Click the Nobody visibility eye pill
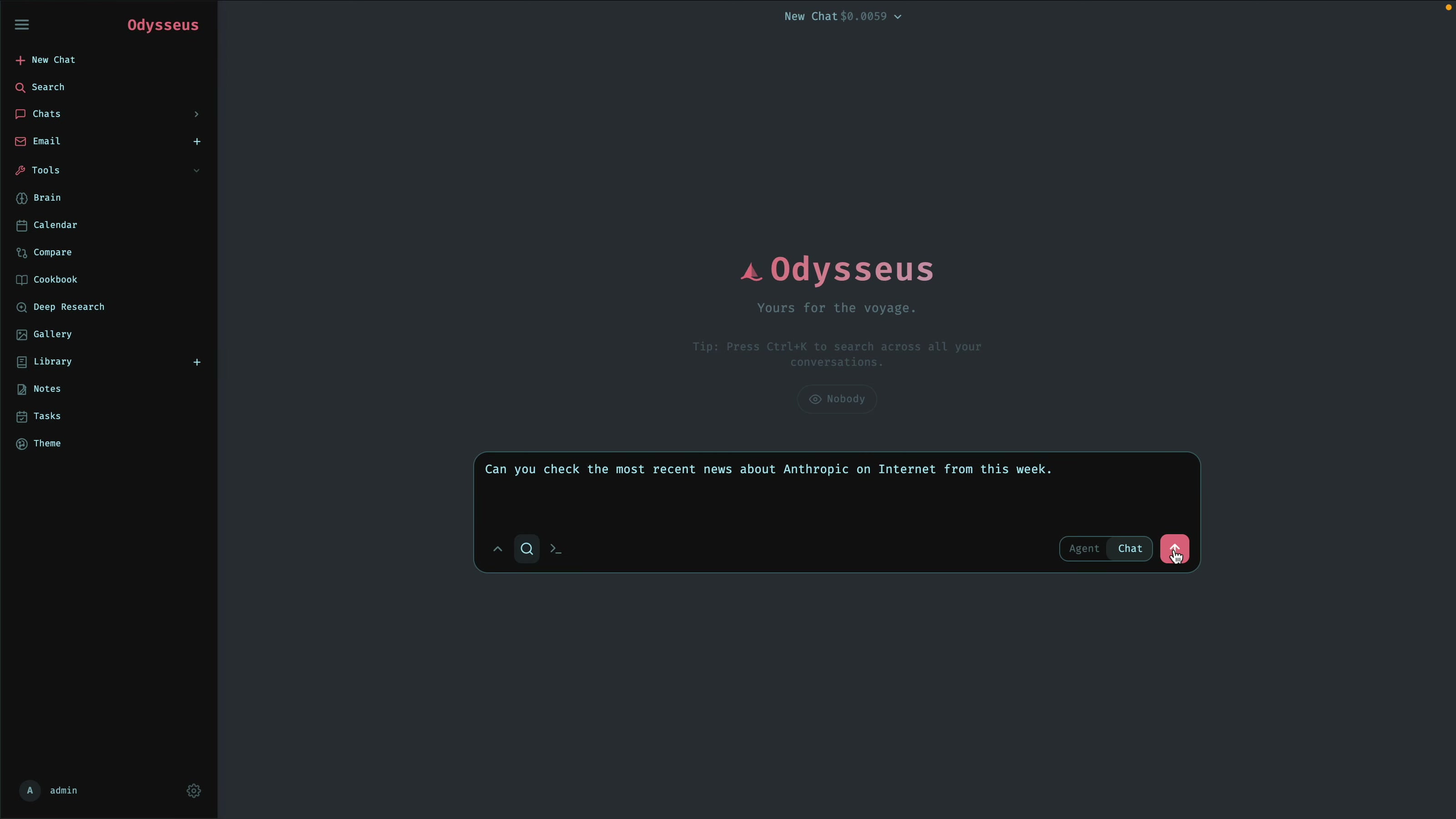This screenshot has height=819, width=1456. 837,399
